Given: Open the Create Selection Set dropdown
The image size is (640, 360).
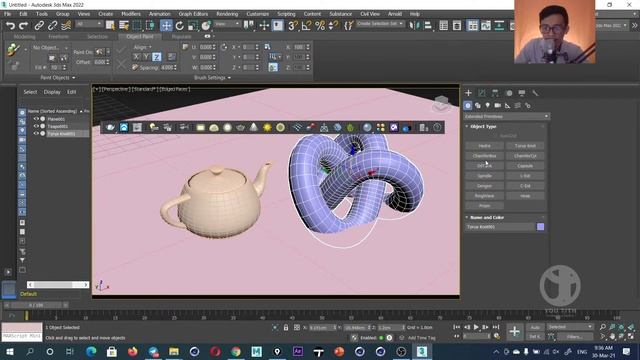Looking at the screenshot, I should tap(380, 24).
